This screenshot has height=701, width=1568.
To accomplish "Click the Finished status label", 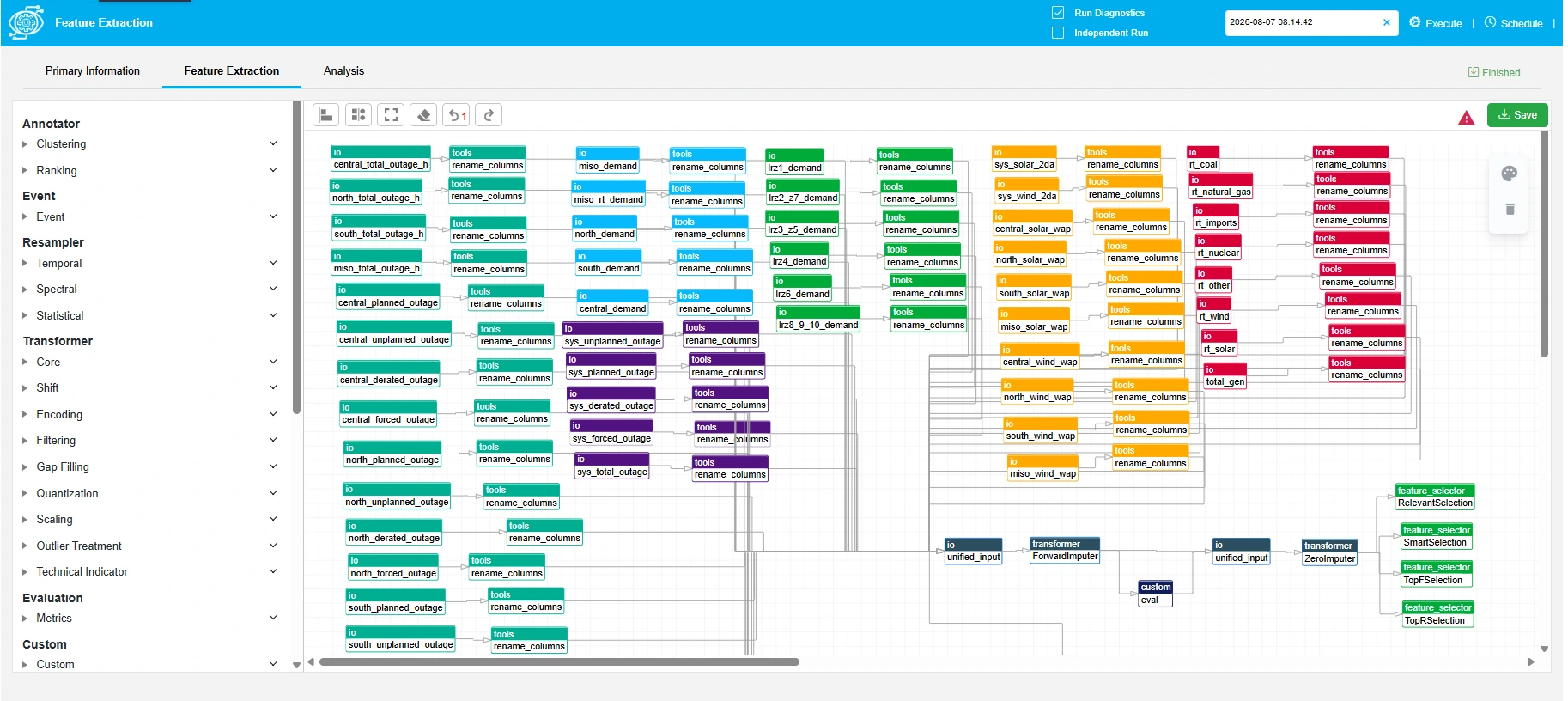I will point(1494,73).
